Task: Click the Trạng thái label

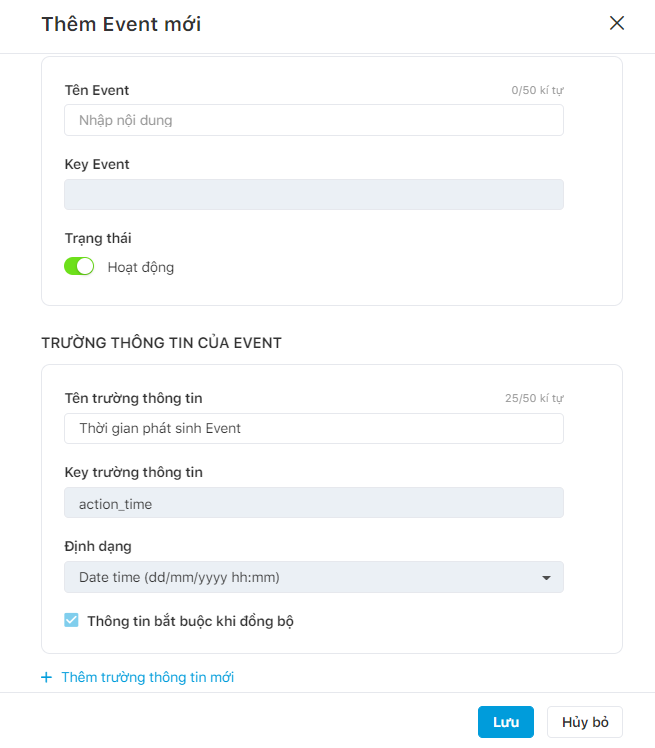Action: click(98, 238)
